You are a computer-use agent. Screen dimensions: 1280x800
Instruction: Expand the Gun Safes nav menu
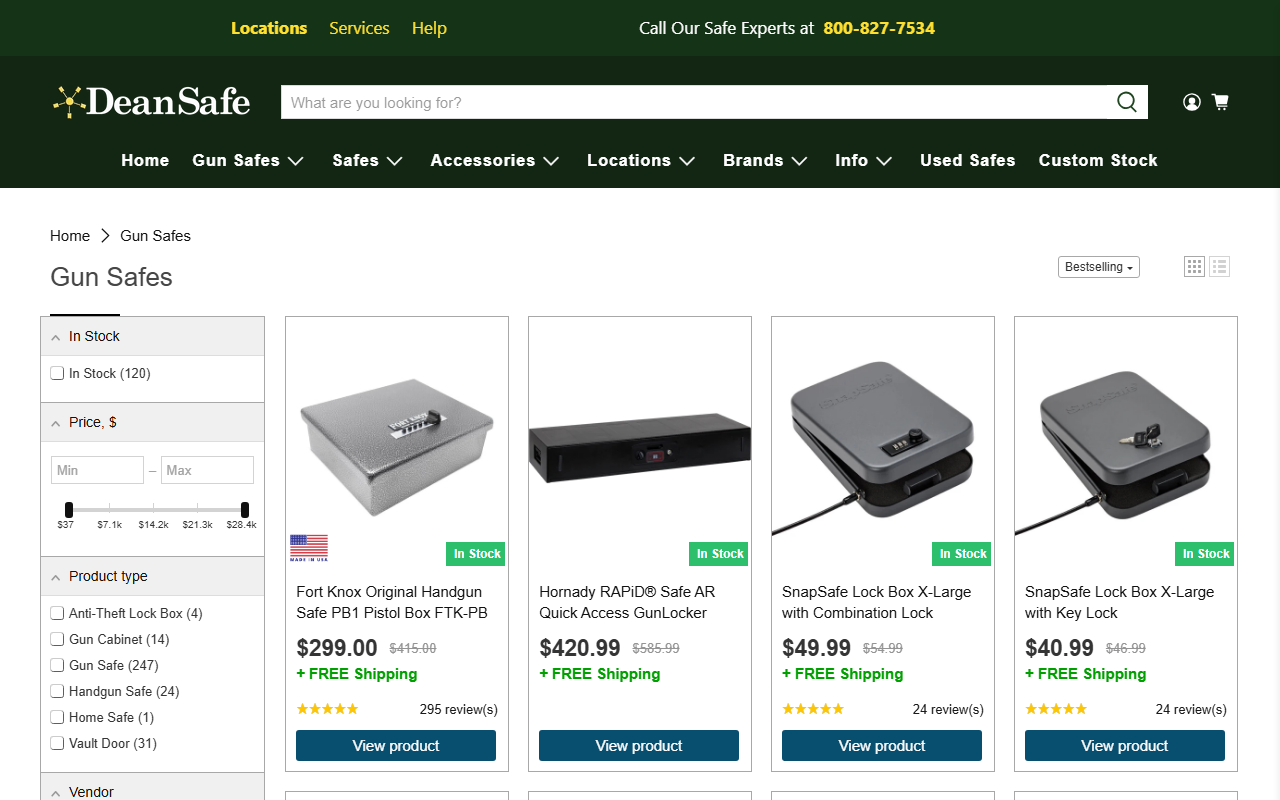[248, 160]
